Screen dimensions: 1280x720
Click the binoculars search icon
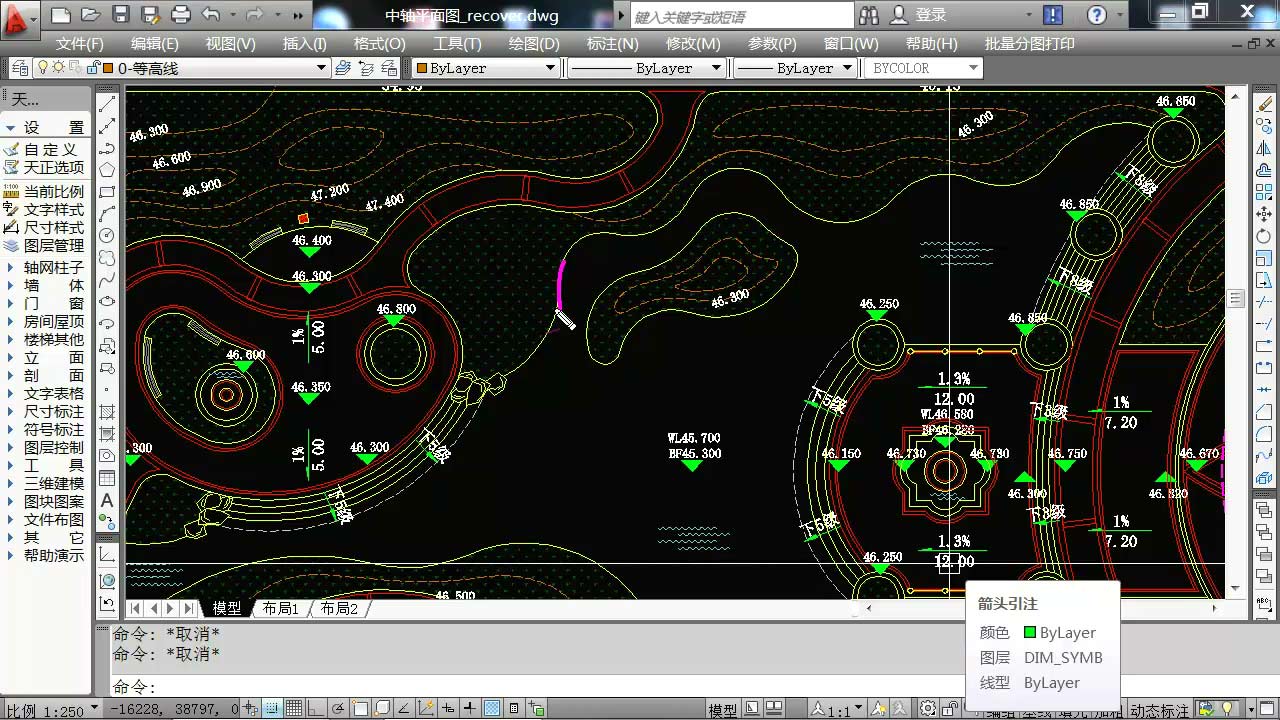pyautogui.click(x=869, y=15)
